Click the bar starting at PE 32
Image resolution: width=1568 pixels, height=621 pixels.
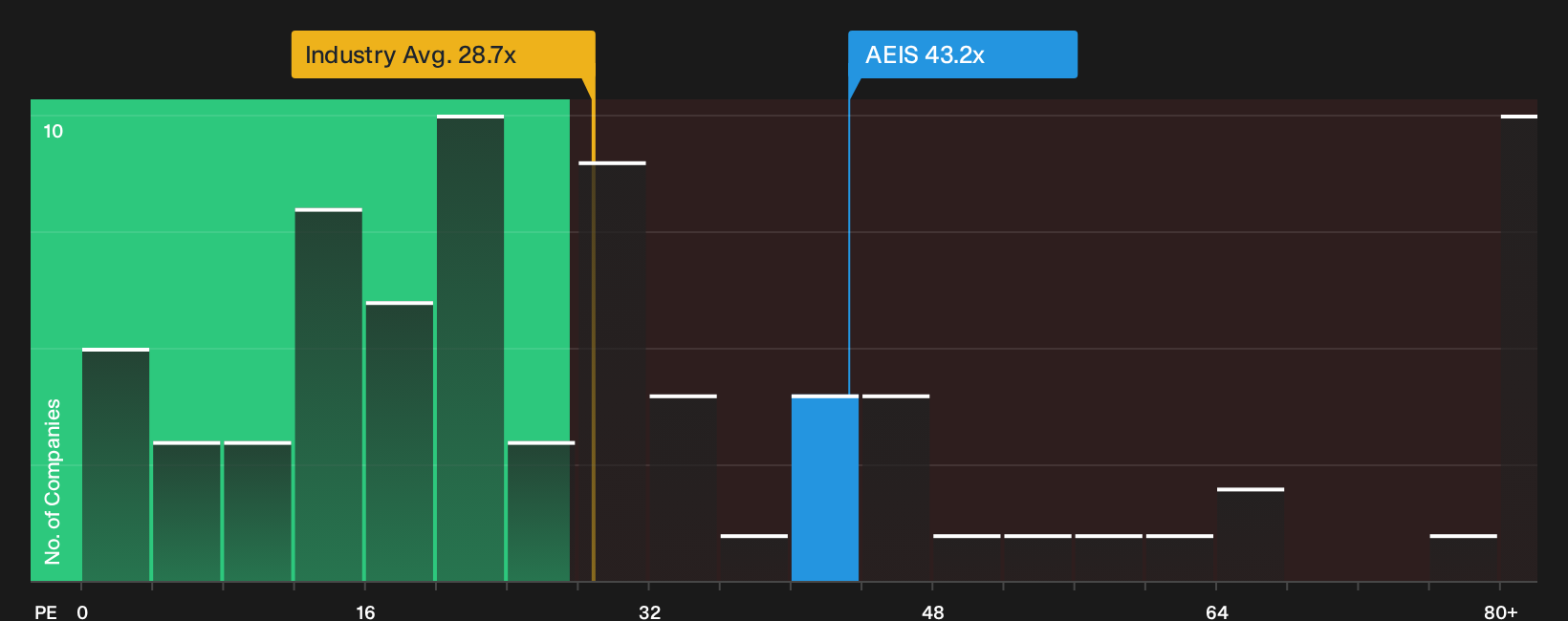pyautogui.click(x=684, y=488)
